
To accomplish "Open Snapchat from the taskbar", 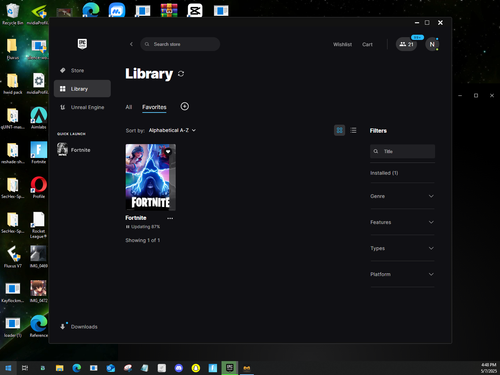I will click(196, 368).
